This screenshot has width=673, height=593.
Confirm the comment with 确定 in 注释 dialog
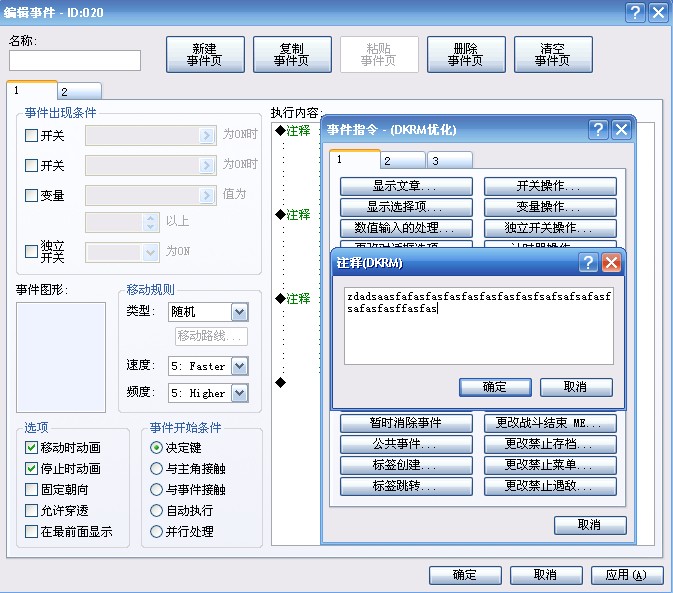click(495, 387)
